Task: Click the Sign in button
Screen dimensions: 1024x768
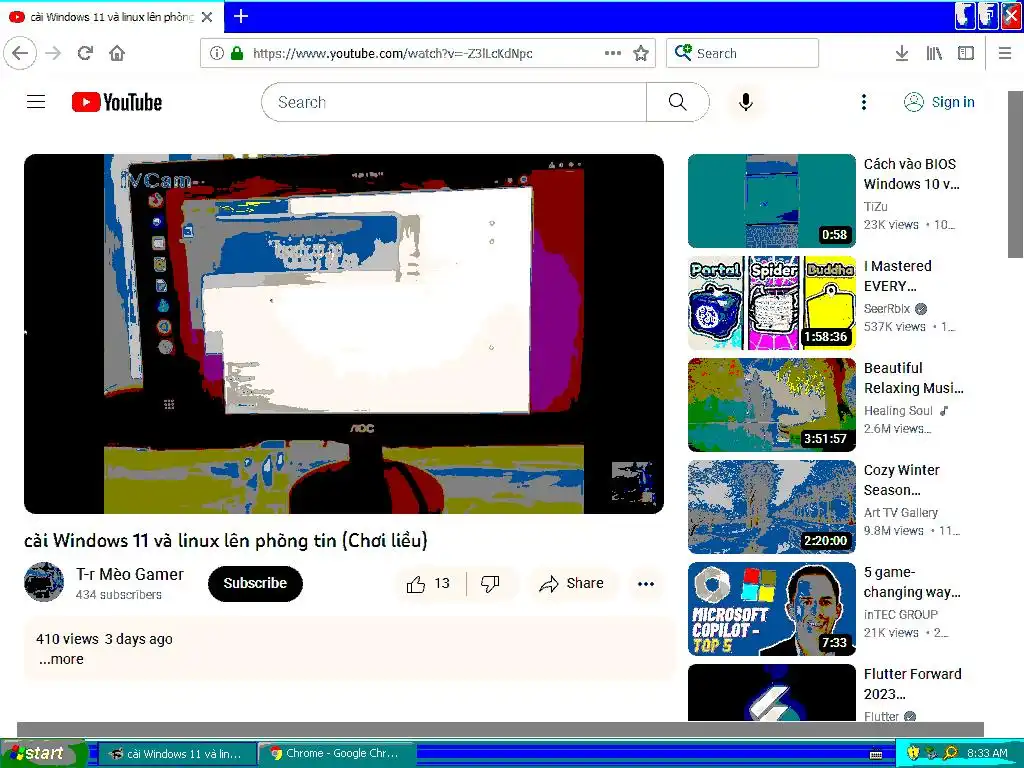Action: click(x=939, y=102)
